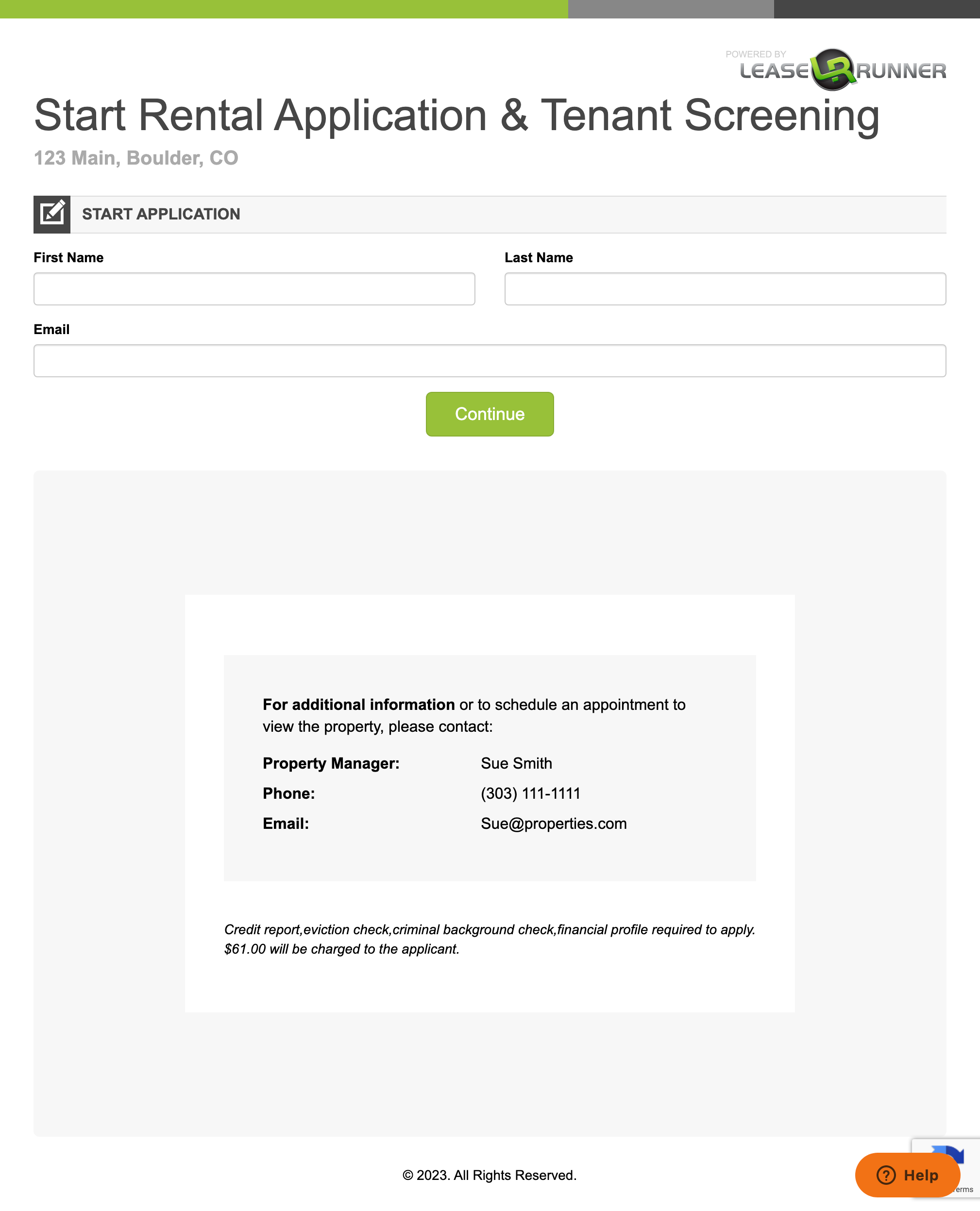Select the Email input box

pos(490,361)
